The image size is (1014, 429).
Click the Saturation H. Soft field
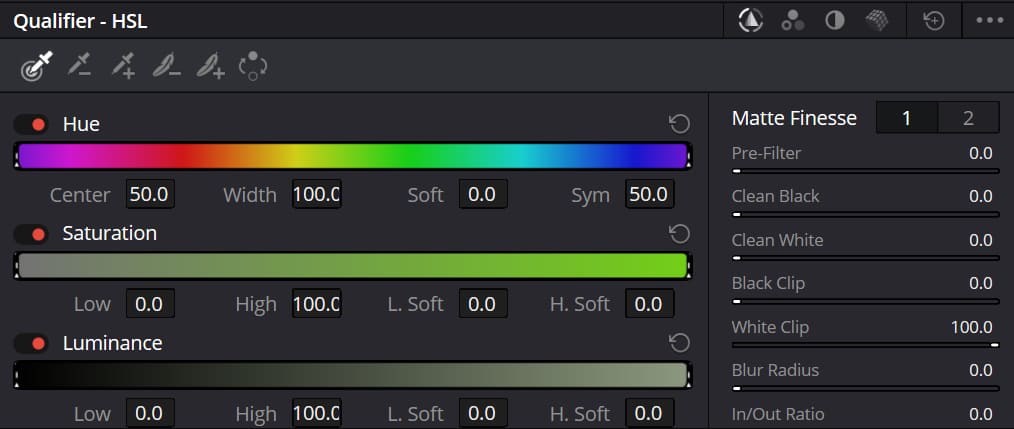649,304
